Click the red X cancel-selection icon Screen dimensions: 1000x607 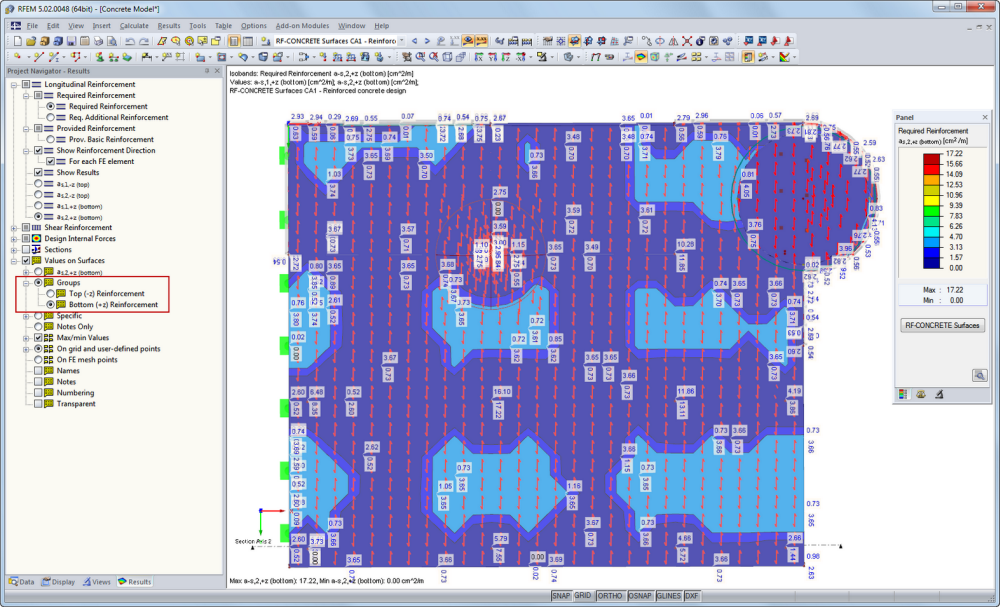[x=687, y=41]
